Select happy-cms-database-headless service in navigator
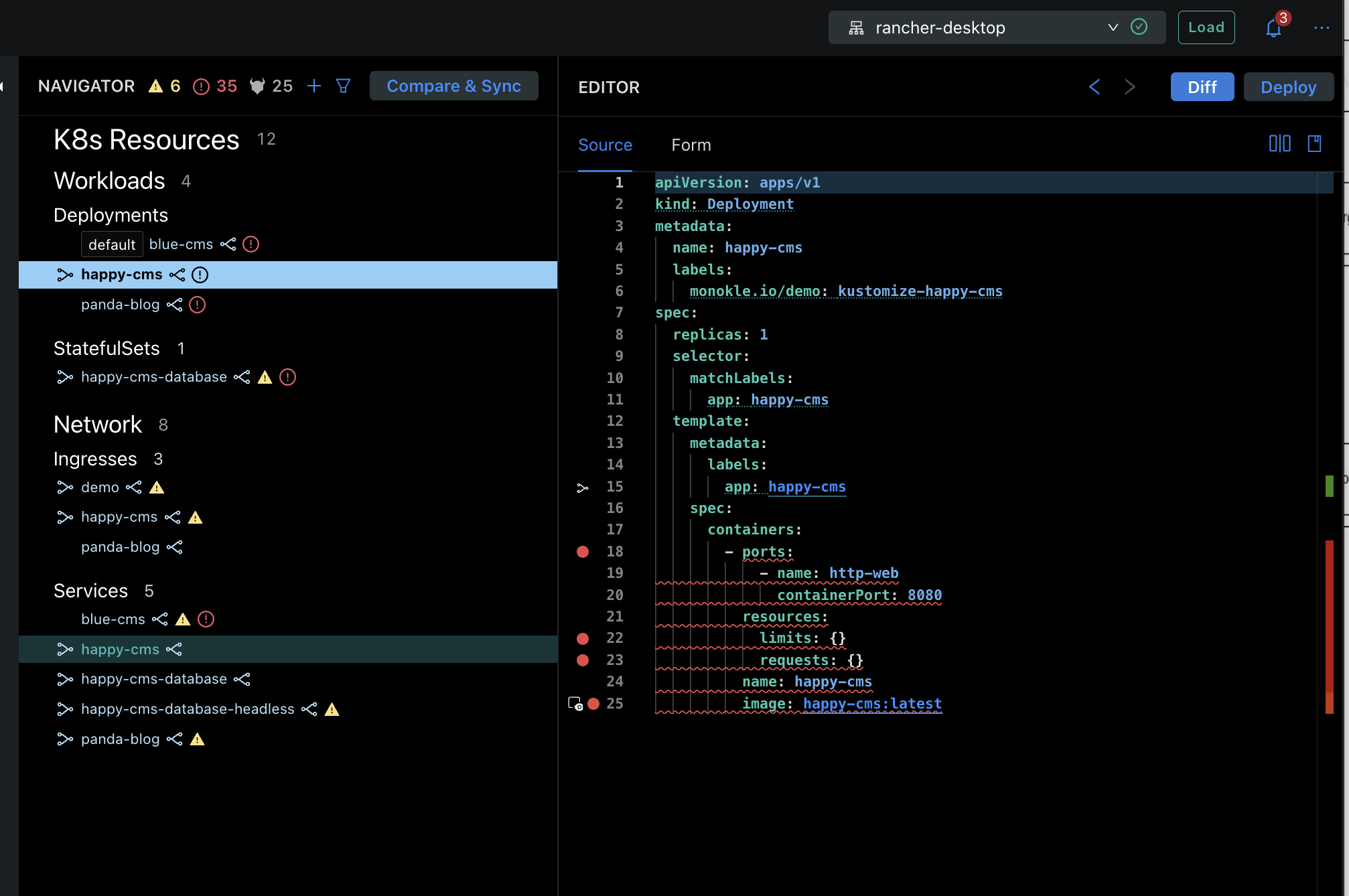This screenshot has height=896, width=1349. (x=188, y=709)
